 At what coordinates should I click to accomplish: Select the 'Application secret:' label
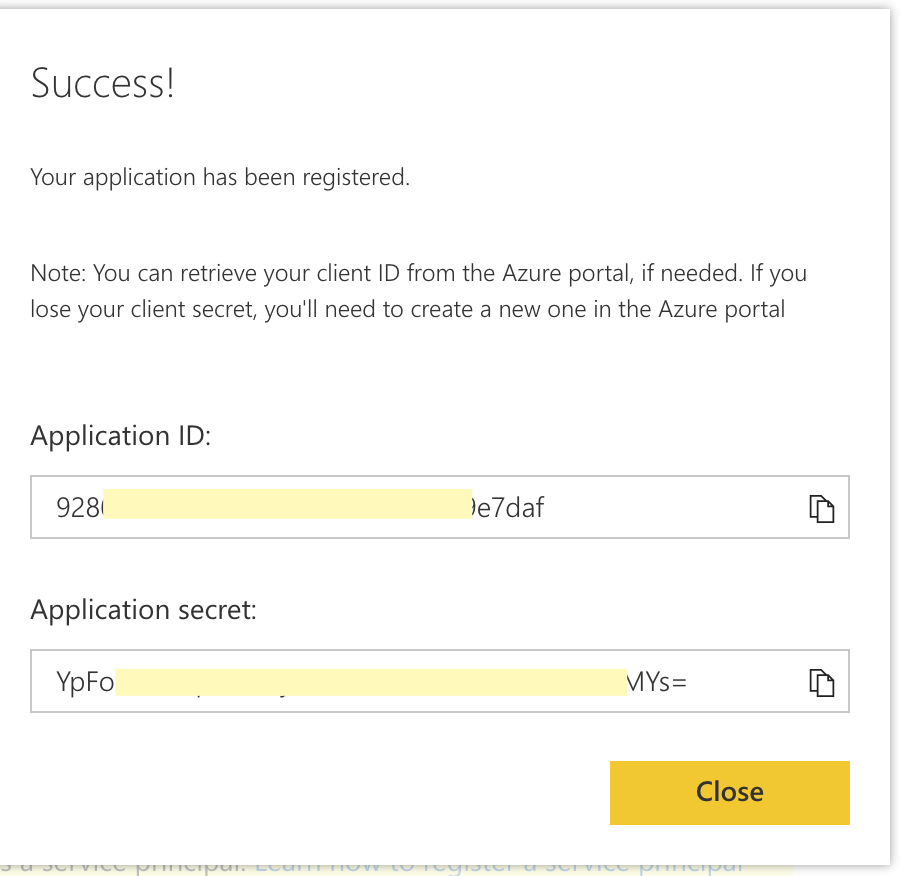pos(143,610)
